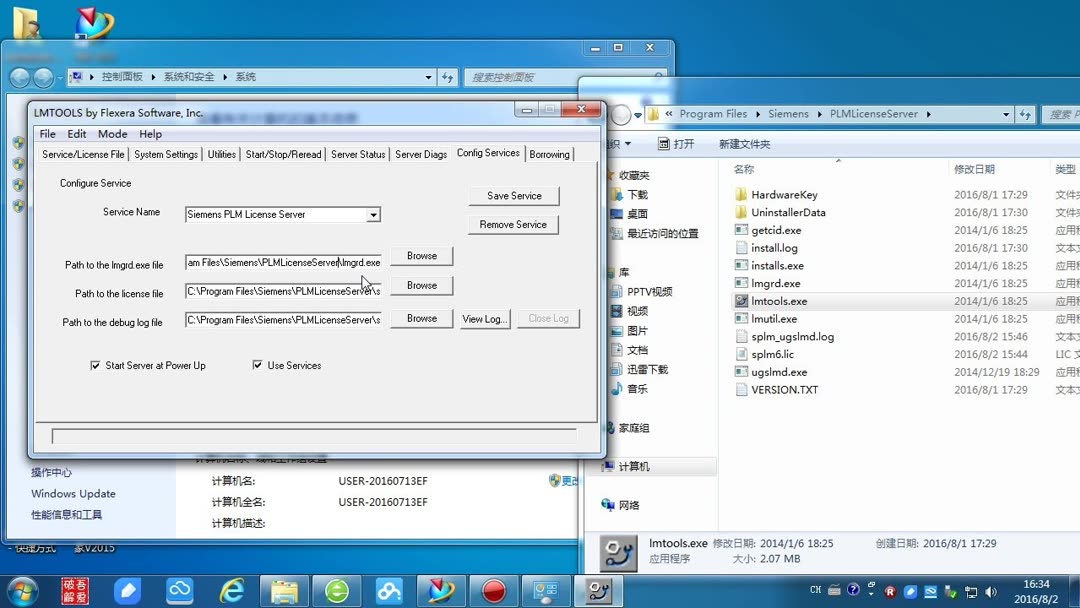The width and height of the screenshot is (1080, 608).
Task: Expand the explorer address bar dropdown
Action: pos(1008,114)
